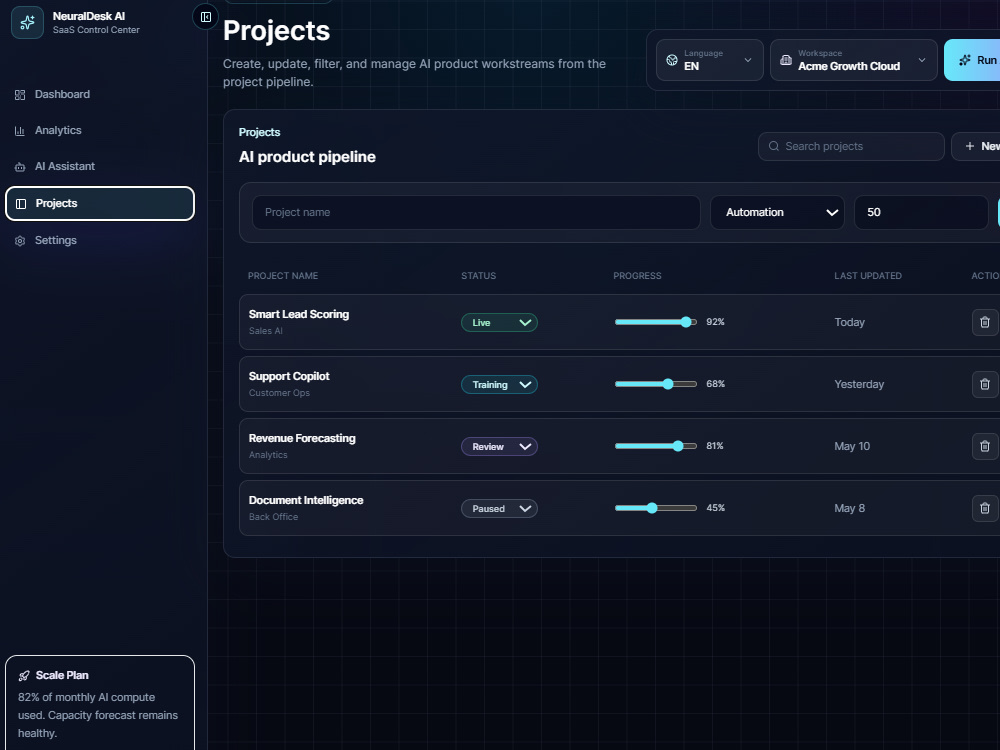This screenshot has height=750, width=1000.
Task: Select Projects in the sidebar
Action: coord(99,203)
